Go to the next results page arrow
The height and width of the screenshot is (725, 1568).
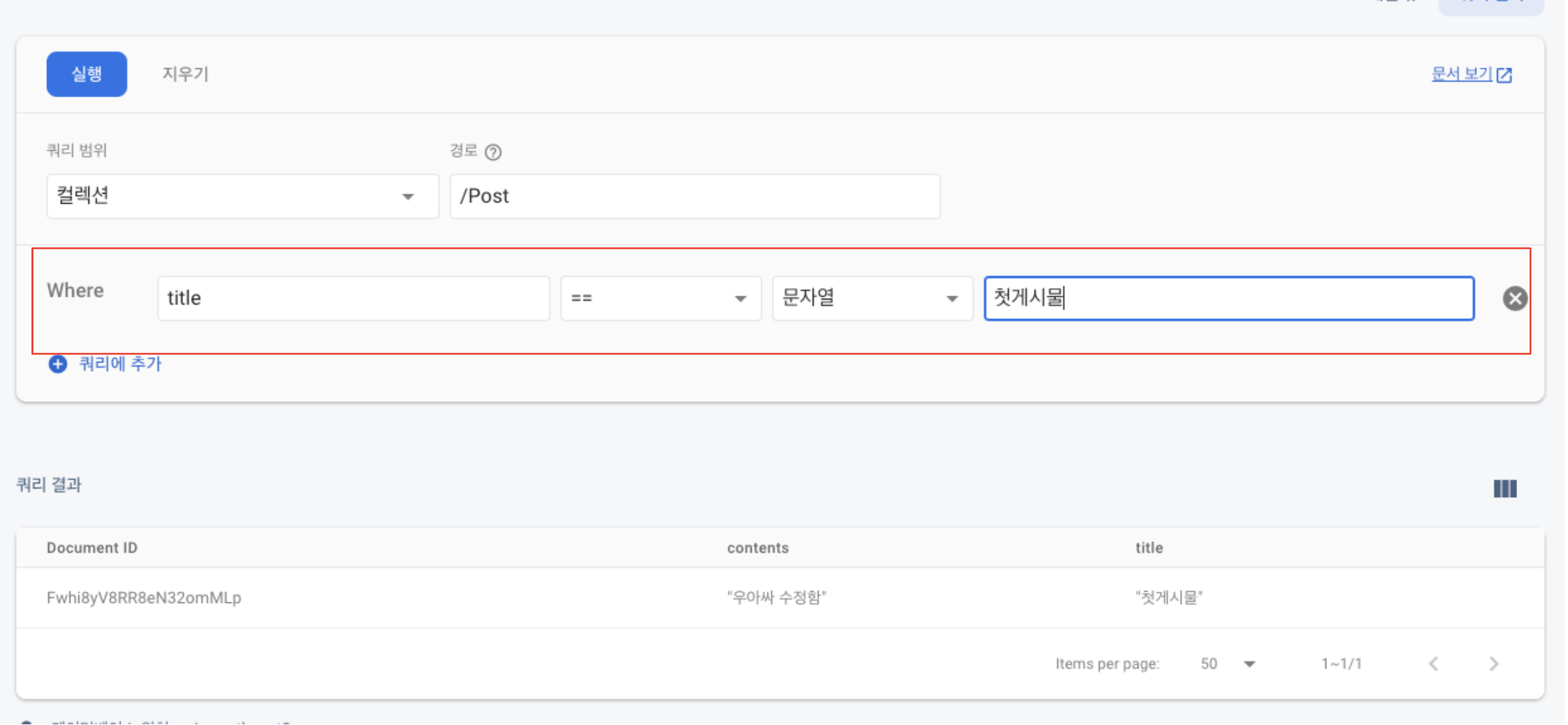[1494, 664]
